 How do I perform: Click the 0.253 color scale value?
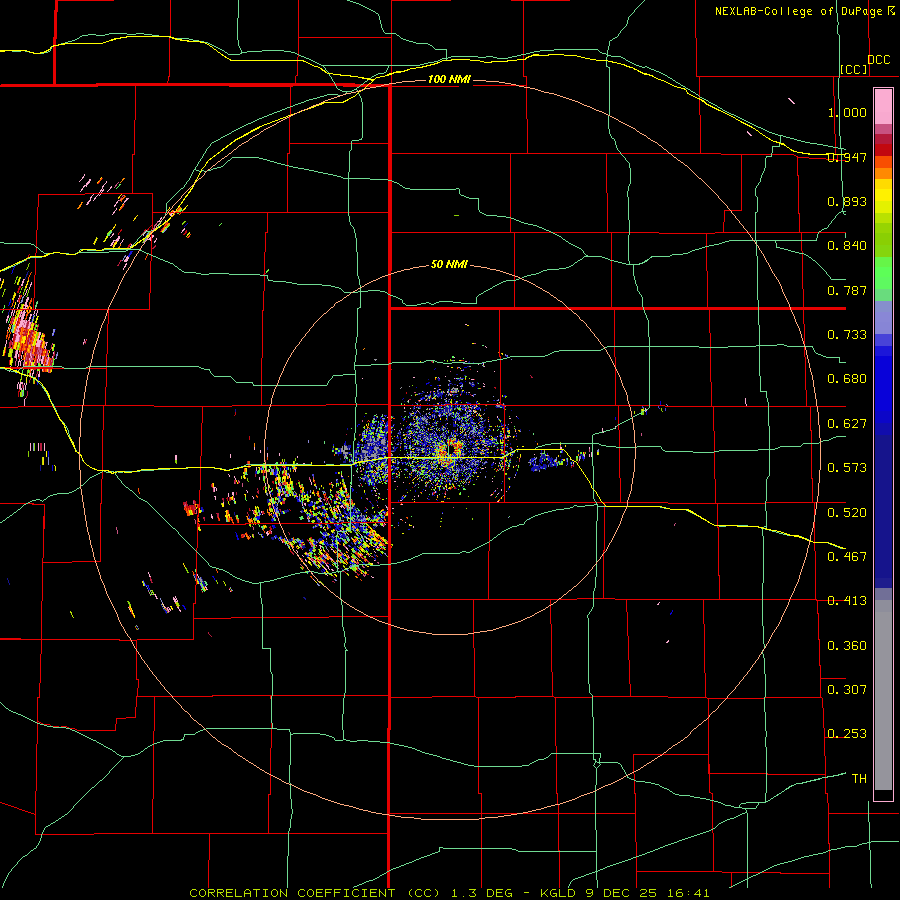pos(847,734)
